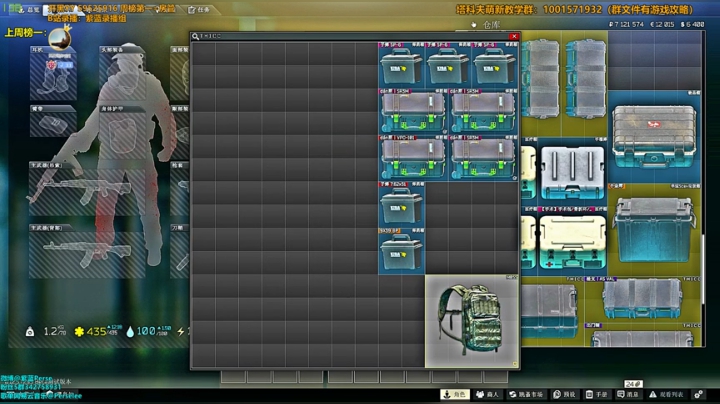Click the earpiece equipment slot
This screenshot has width=720, height=404.
(53, 73)
